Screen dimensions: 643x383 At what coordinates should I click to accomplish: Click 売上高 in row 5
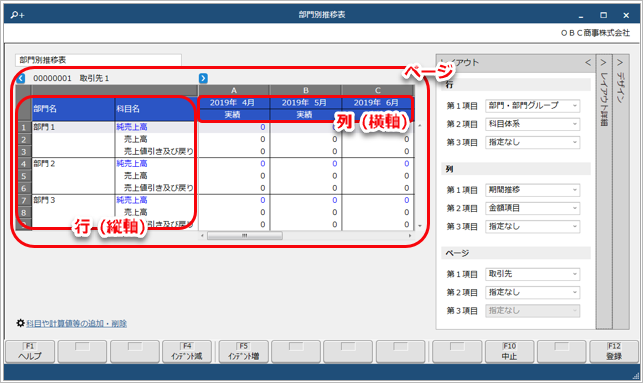click(136, 176)
